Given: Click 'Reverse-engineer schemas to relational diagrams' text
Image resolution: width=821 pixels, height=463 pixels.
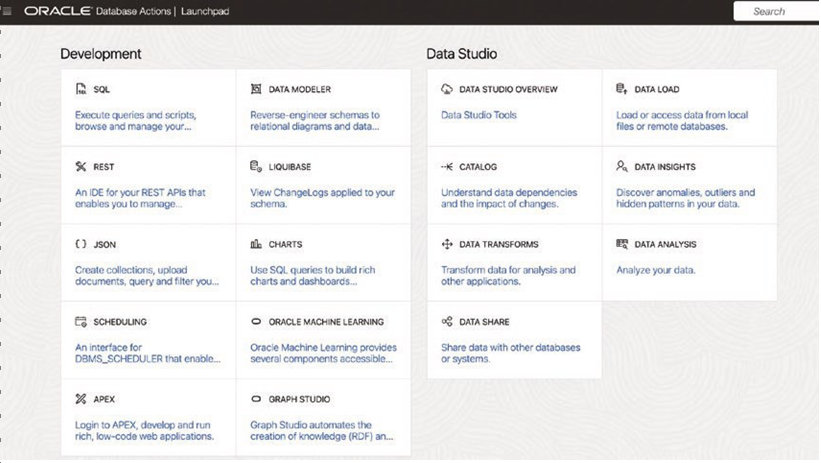Looking at the screenshot, I should click(315, 120).
